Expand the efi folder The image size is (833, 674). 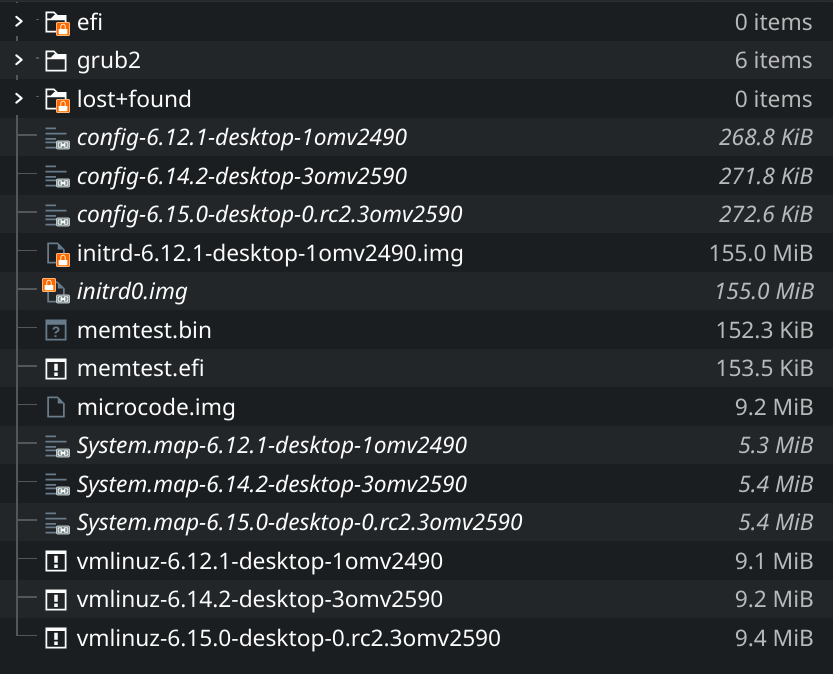[18, 22]
